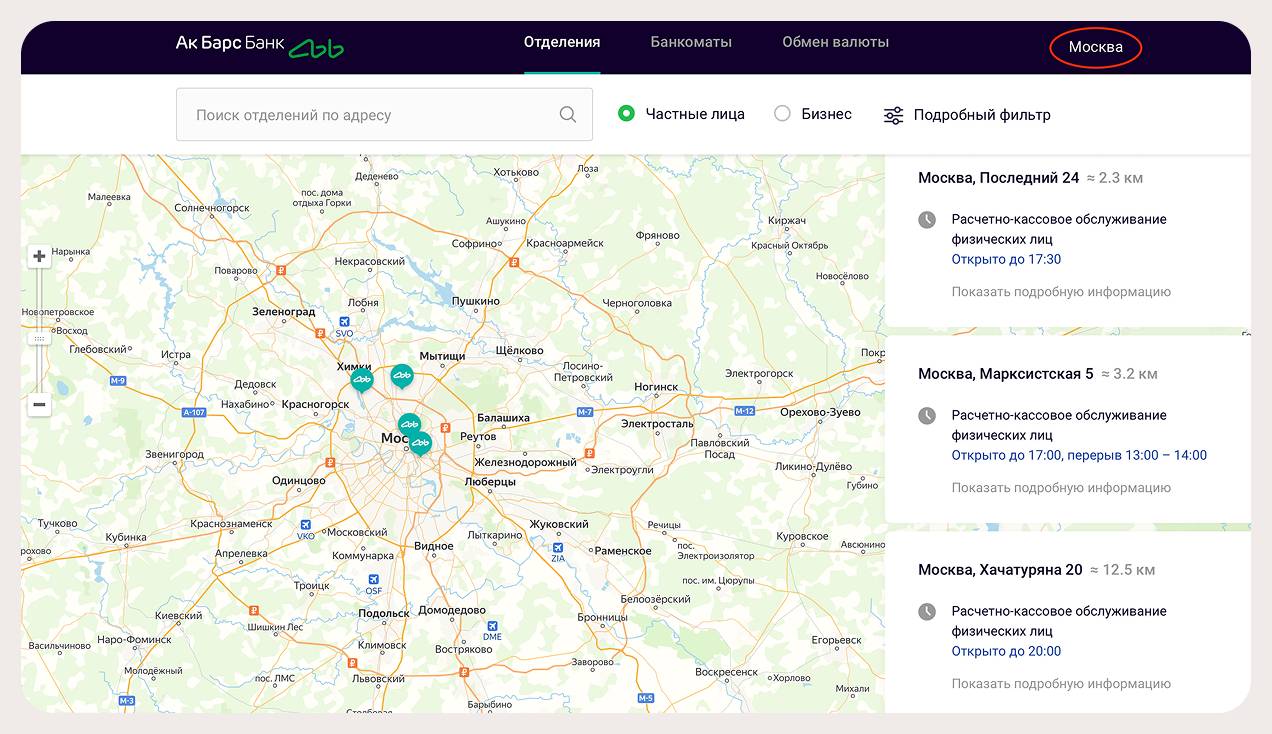1272x734 pixels.
Task: Open the Москва city selector
Action: click(x=1095, y=47)
